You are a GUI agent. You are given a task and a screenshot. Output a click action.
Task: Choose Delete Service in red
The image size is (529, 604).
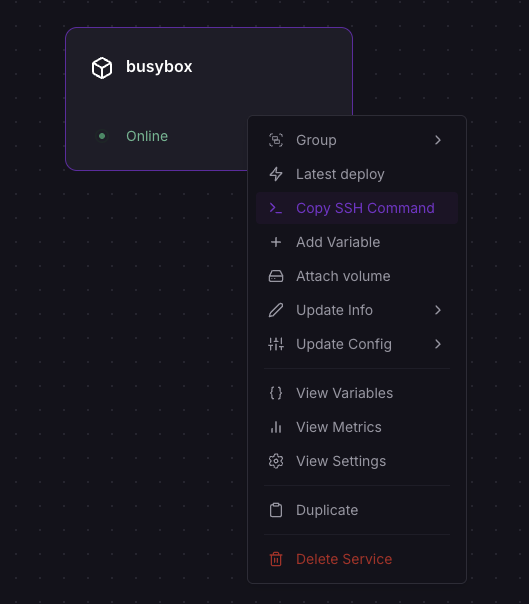click(357, 559)
